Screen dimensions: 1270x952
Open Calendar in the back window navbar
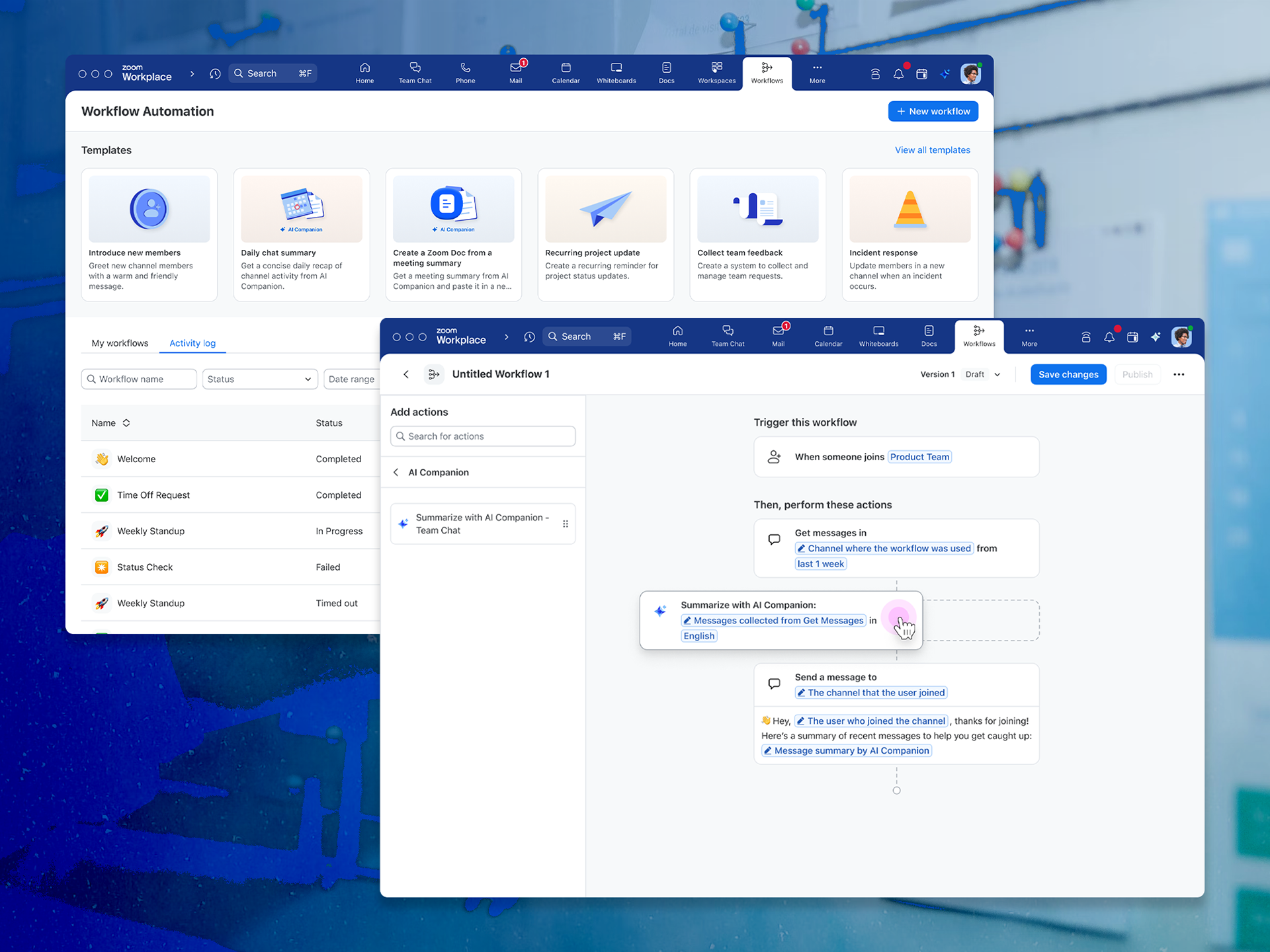click(566, 73)
